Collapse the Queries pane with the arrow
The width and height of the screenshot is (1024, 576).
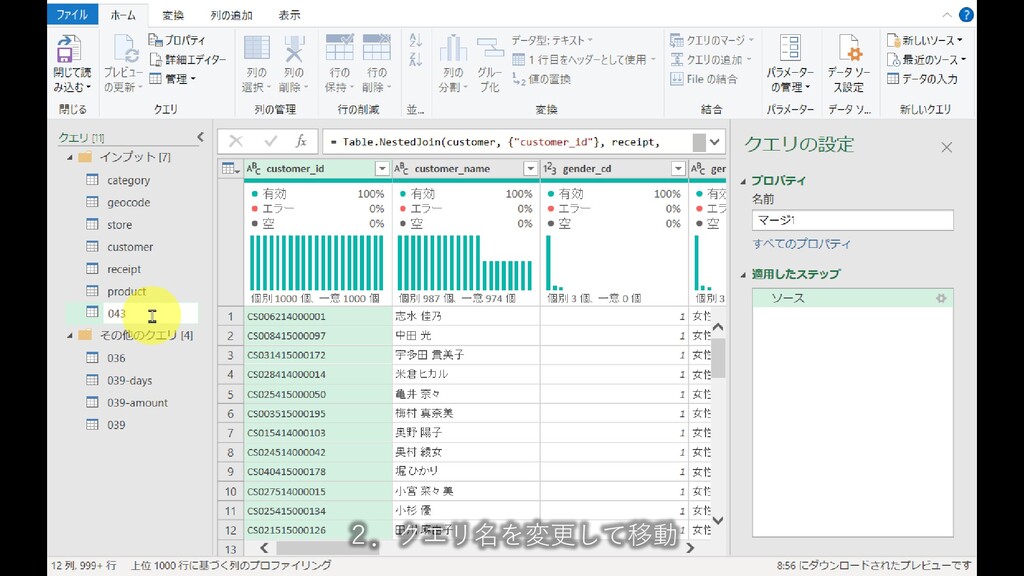(200, 137)
